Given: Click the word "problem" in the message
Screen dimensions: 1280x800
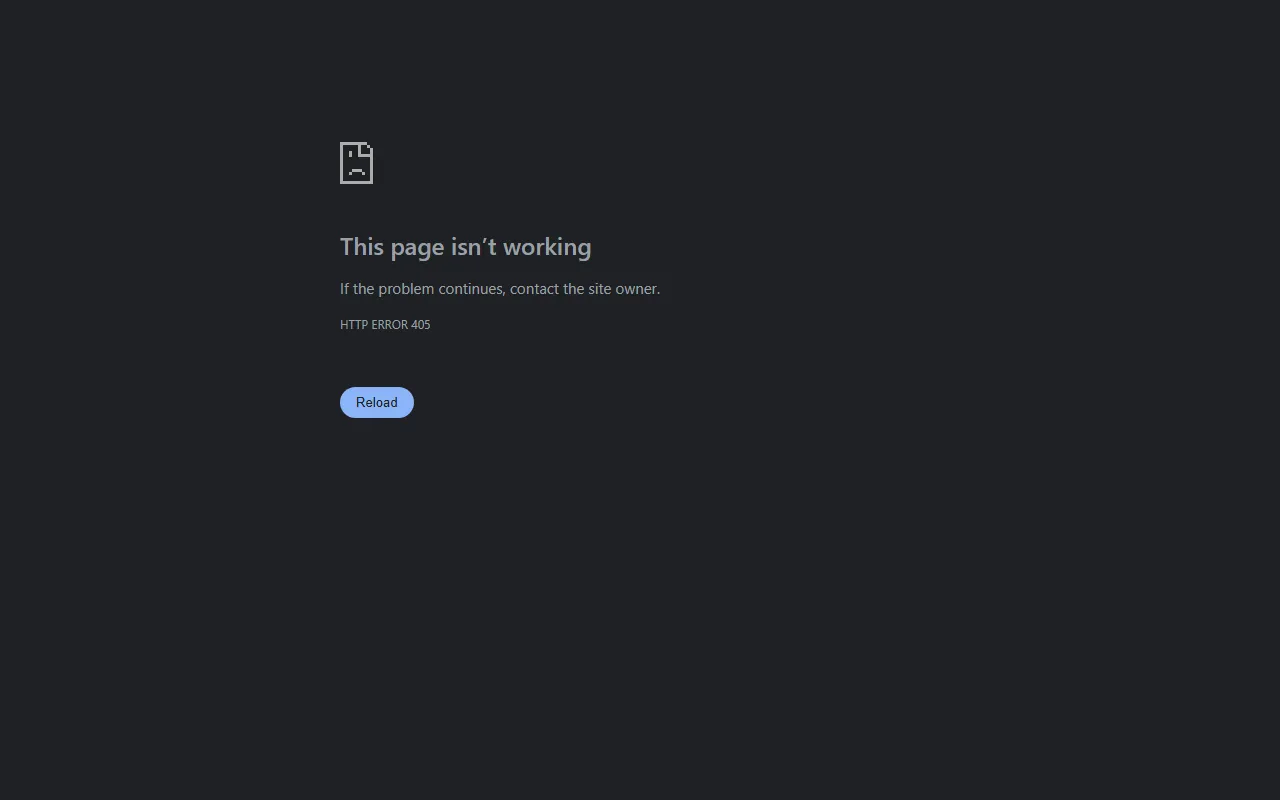Looking at the screenshot, I should pyautogui.click(x=406, y=290).
